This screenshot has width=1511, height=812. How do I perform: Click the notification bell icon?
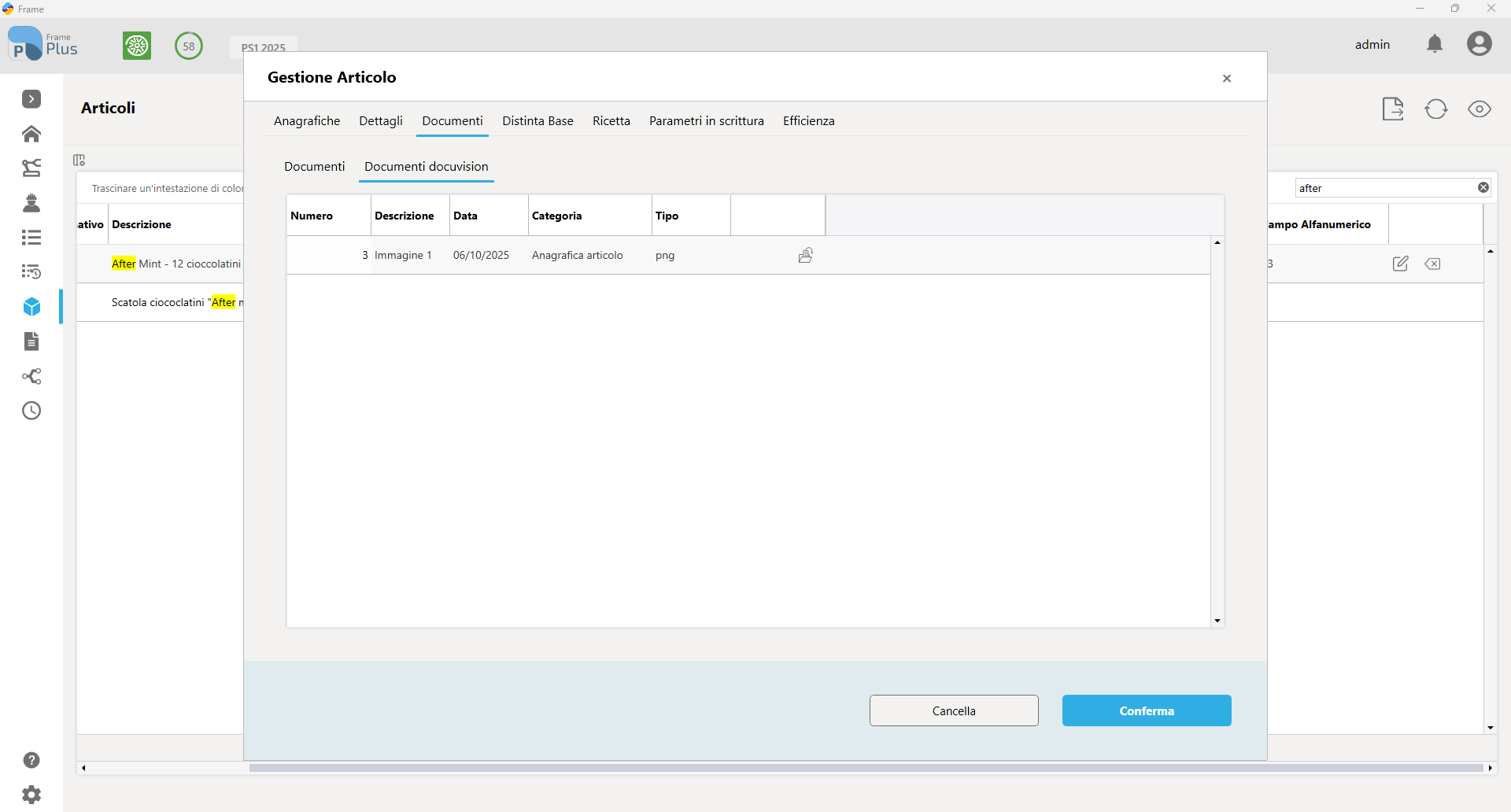tap(1435, 44)
